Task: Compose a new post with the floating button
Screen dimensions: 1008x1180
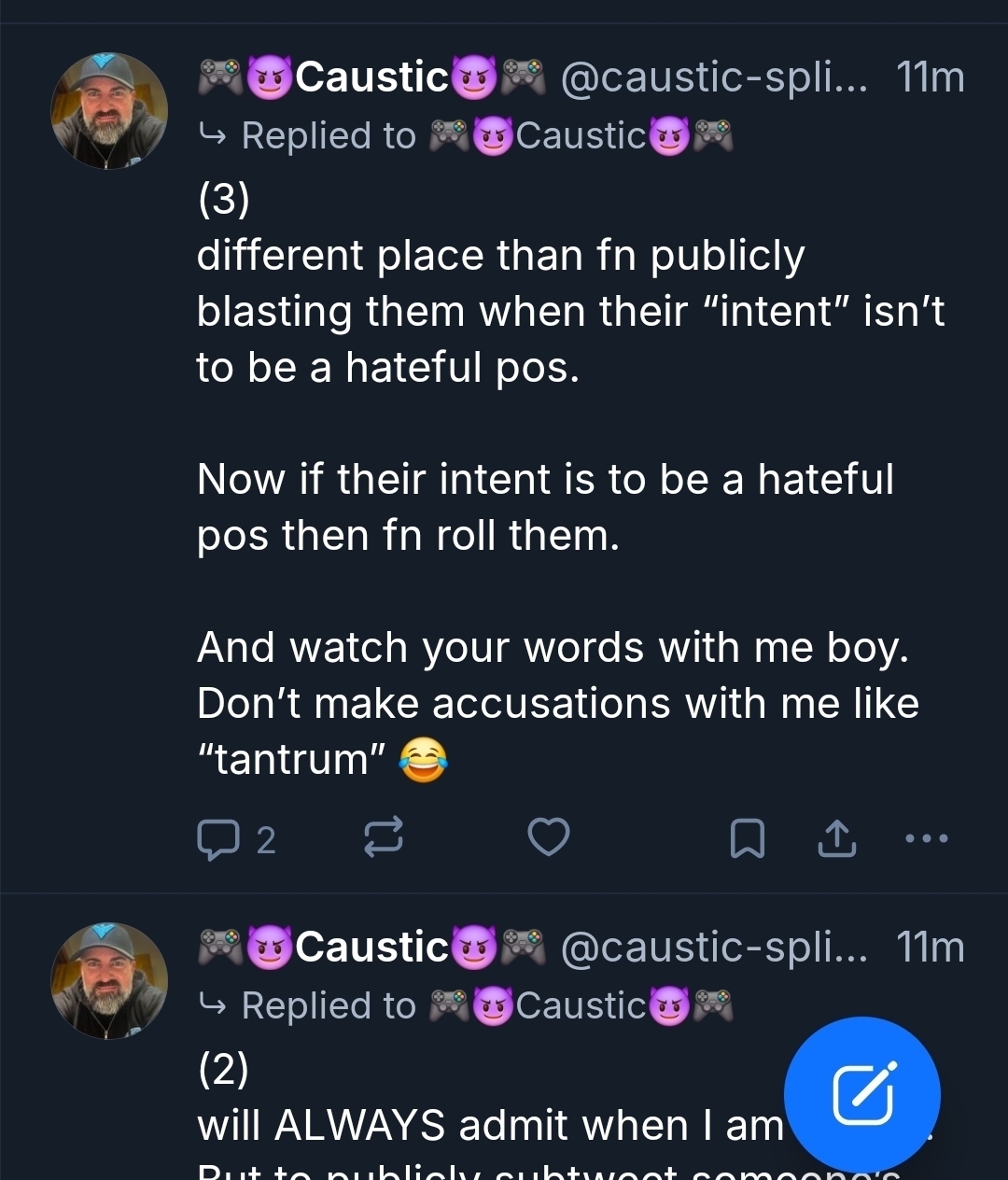Action: tap(861, 1094)
